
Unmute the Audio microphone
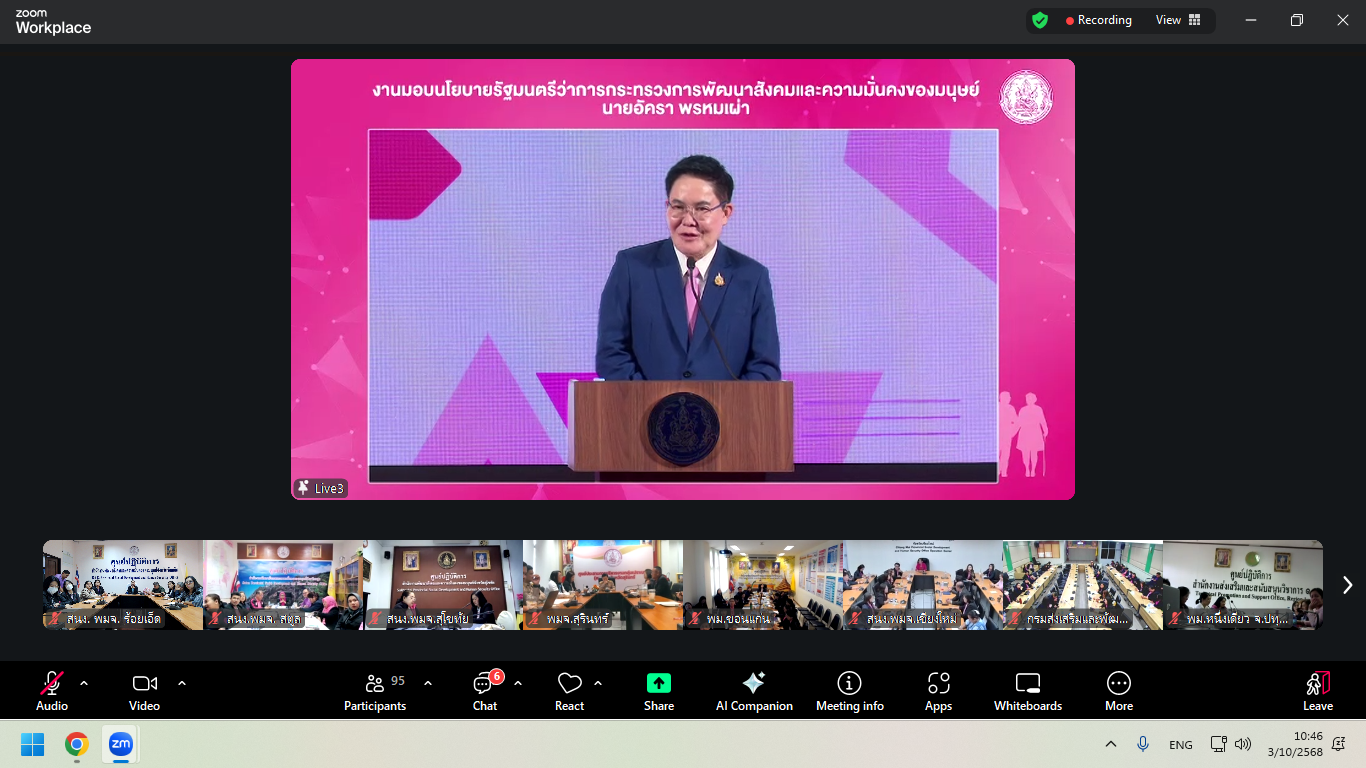[52, 689]
